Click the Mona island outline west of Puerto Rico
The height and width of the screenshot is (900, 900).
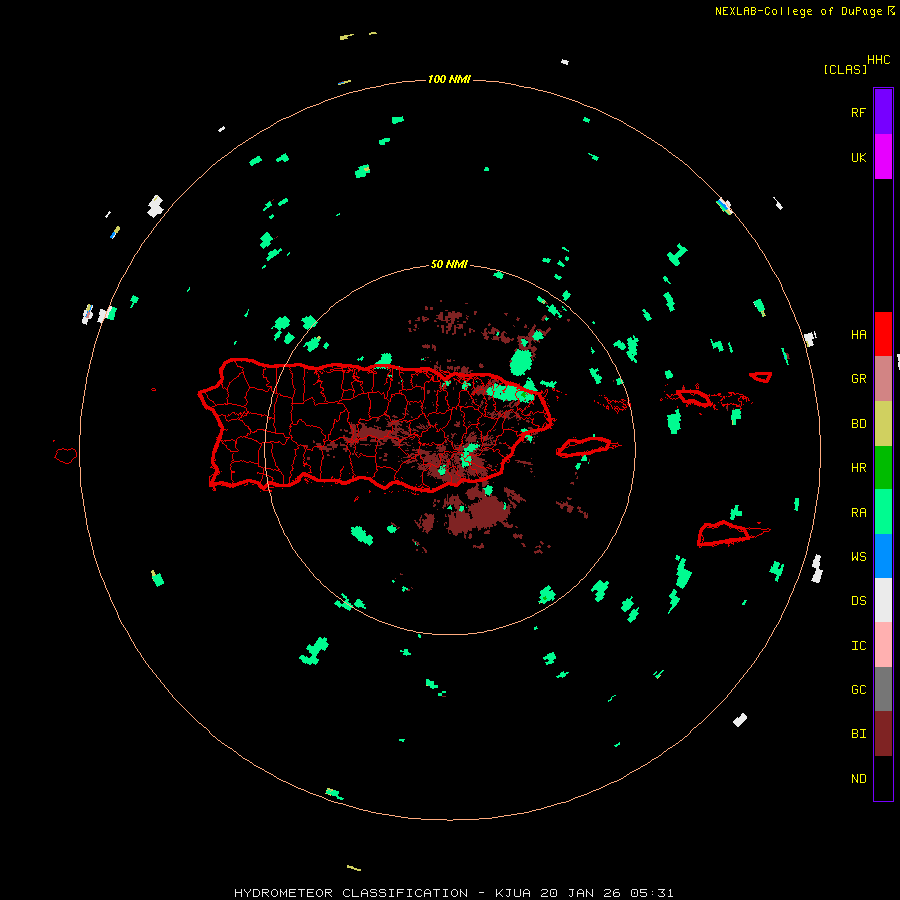(x=65, y=455)
